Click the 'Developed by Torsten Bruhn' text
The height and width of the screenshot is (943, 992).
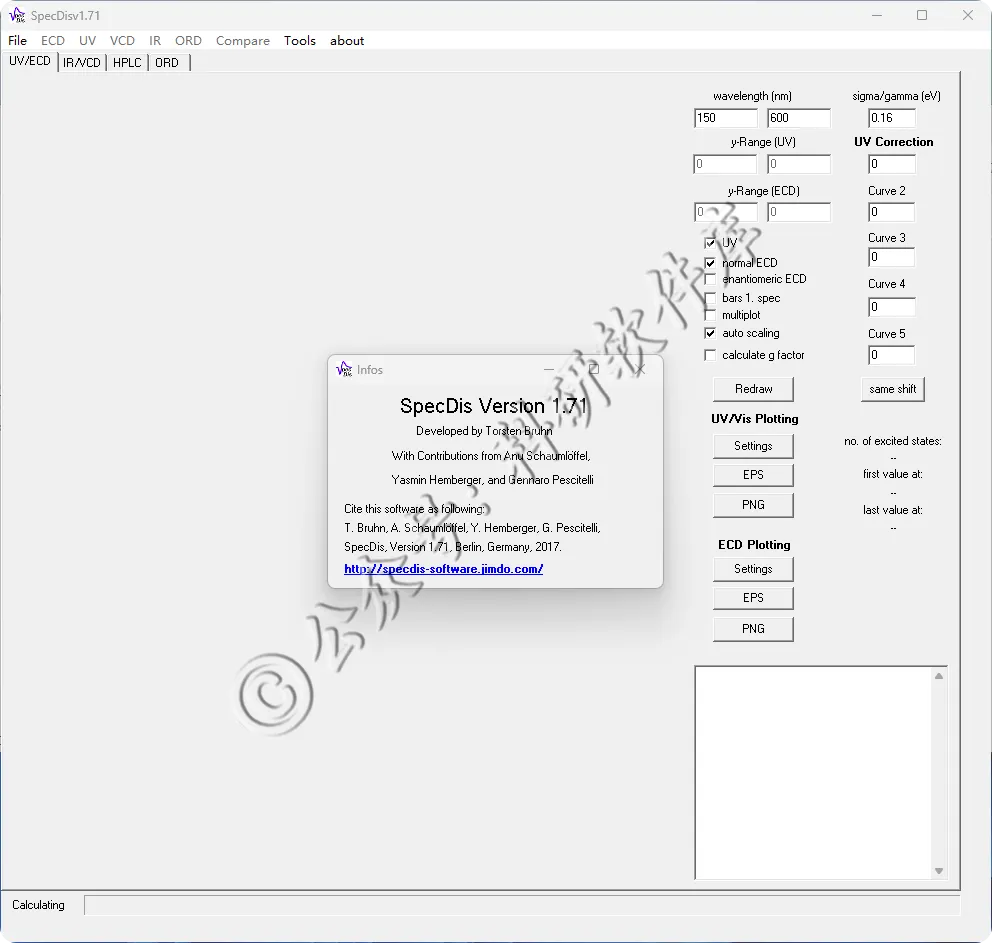[x=484, y=431]
